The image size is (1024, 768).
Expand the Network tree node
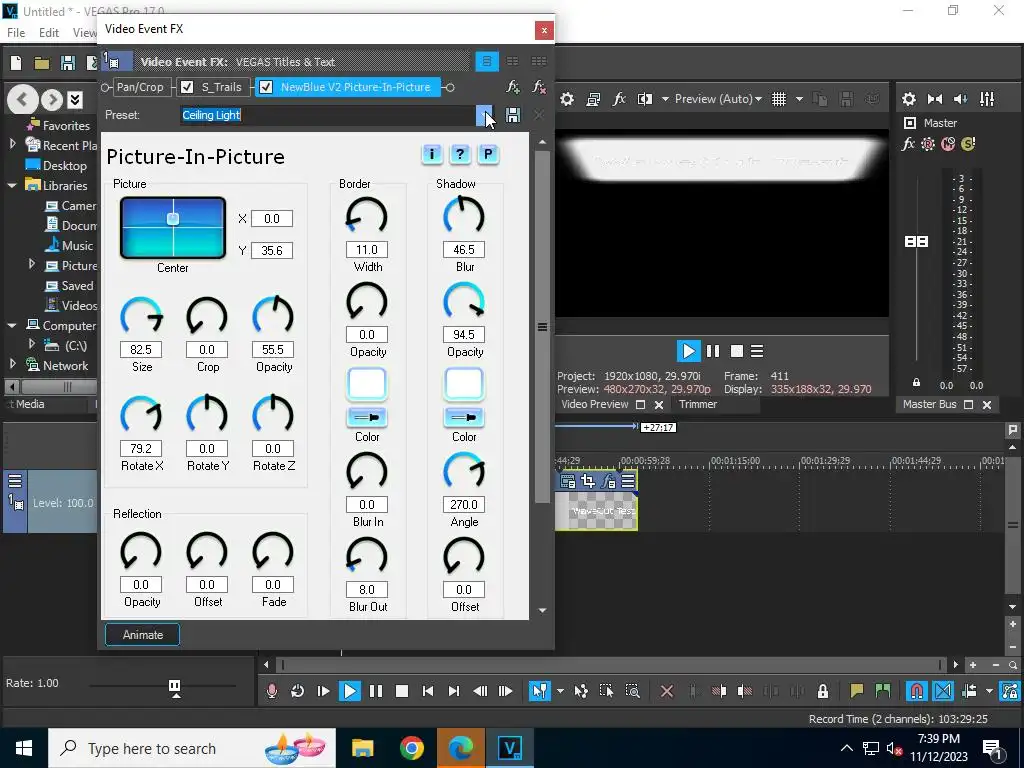pyautogui.click(x=13, y=364)
